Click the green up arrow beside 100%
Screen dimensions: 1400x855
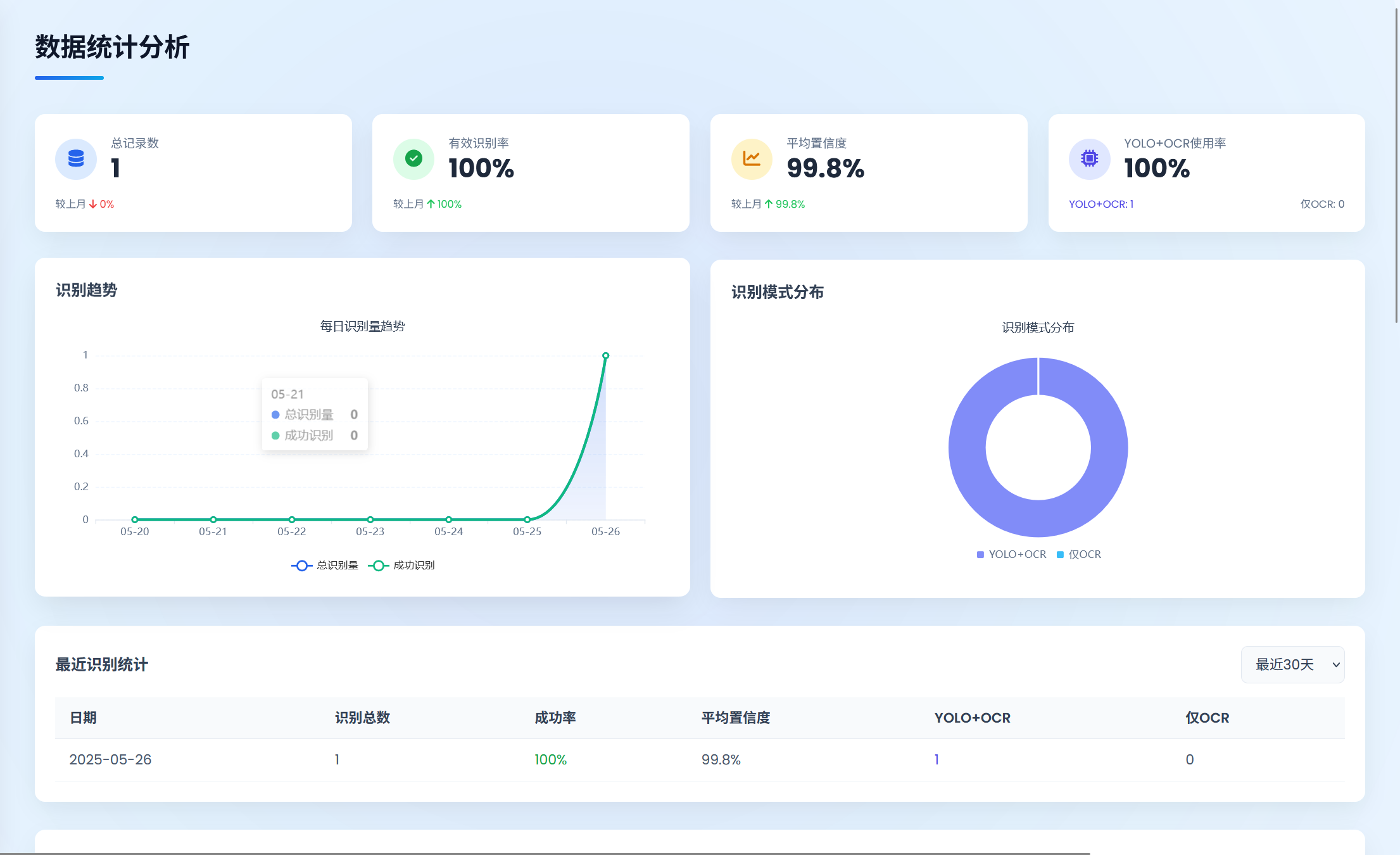coord(431,204)
